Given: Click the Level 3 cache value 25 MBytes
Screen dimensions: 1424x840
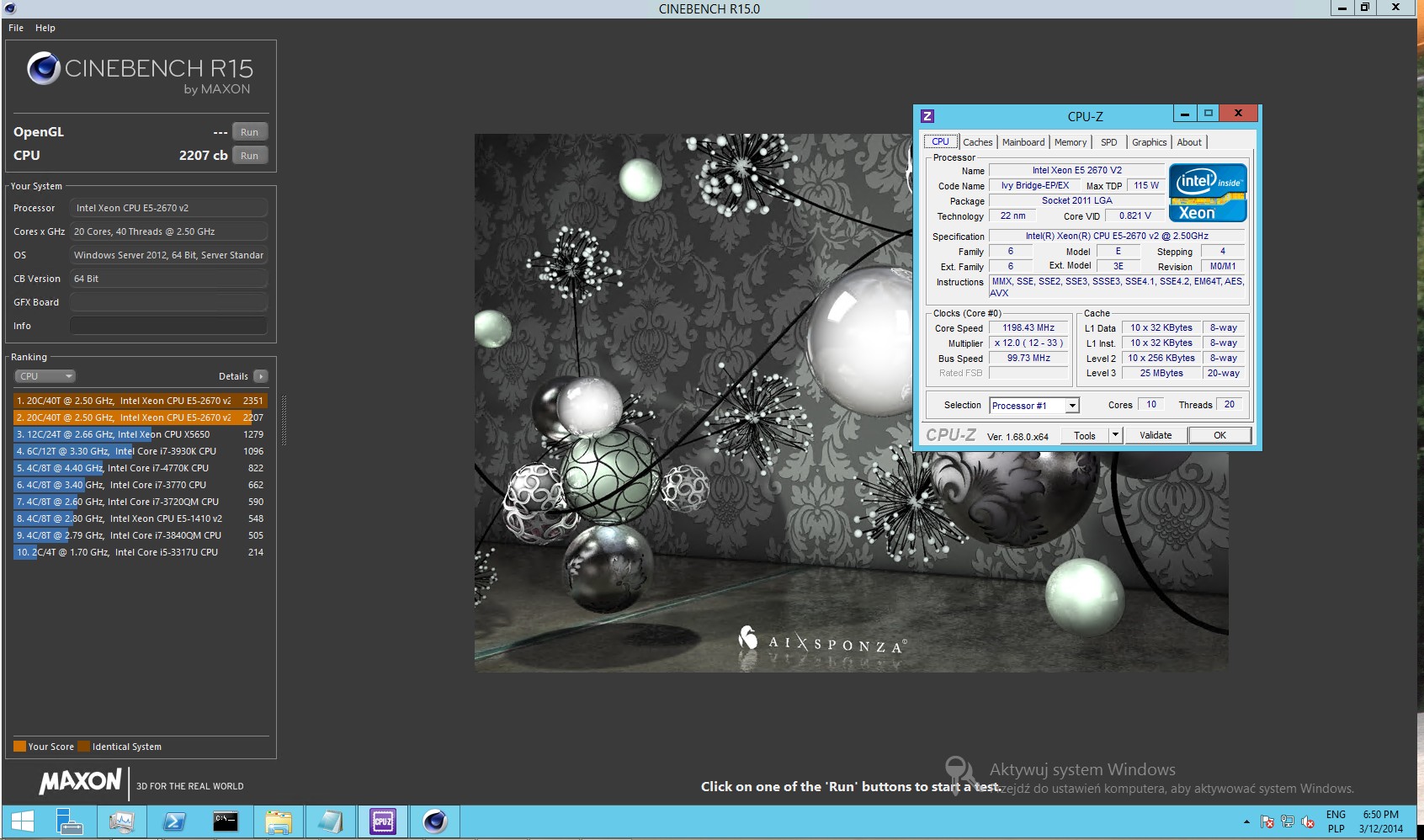Looking at the screenshot, I should click(1161, 373).
